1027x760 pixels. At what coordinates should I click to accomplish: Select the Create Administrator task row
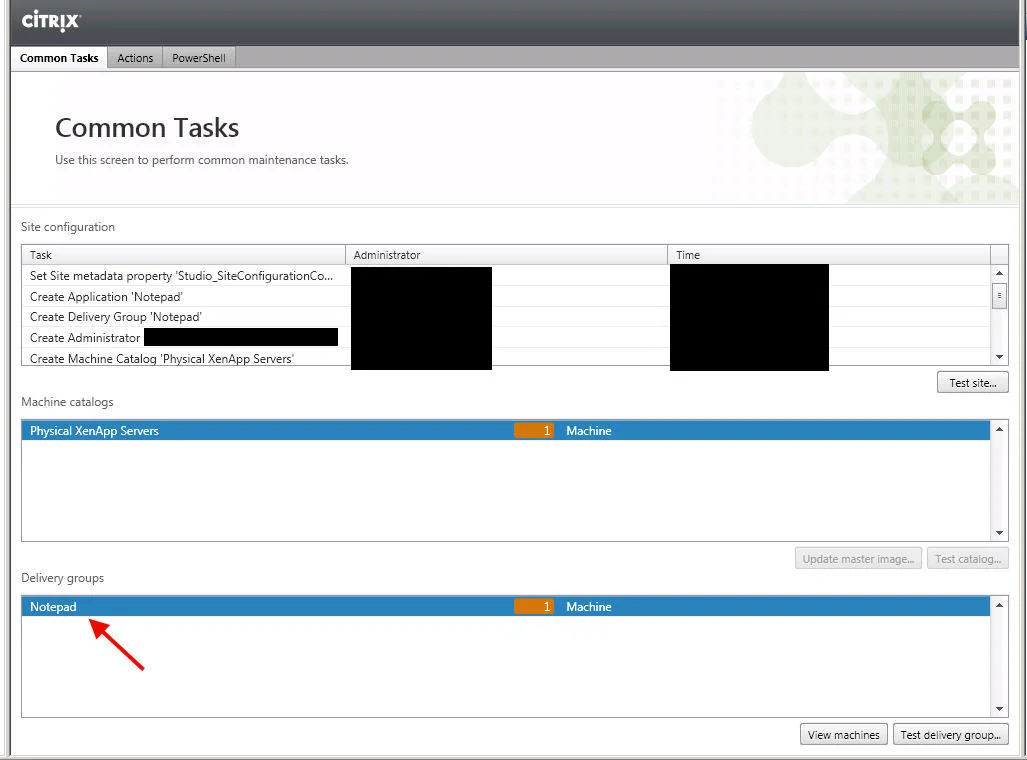click(506, 337)
